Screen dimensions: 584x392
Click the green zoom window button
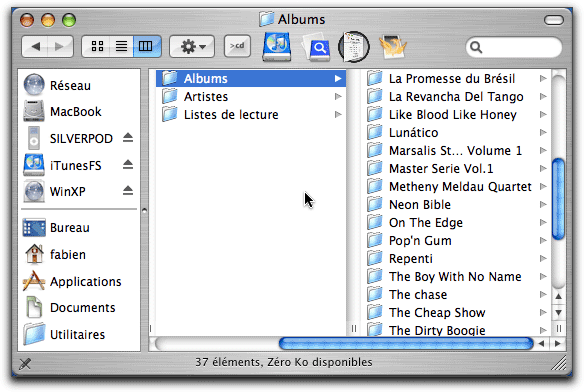click(69, 20)
